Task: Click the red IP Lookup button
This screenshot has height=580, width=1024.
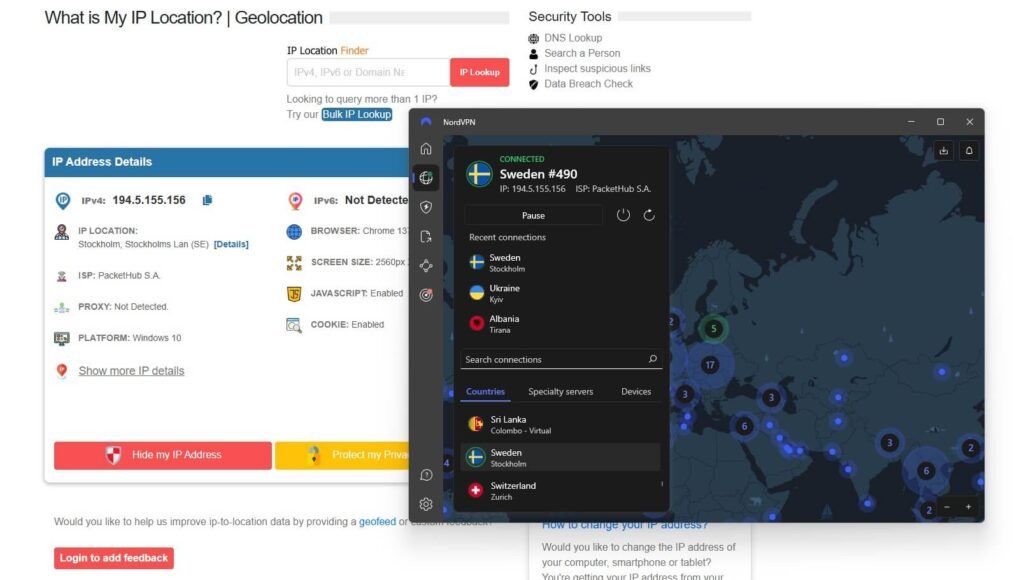Action: (x=479, y=72)
